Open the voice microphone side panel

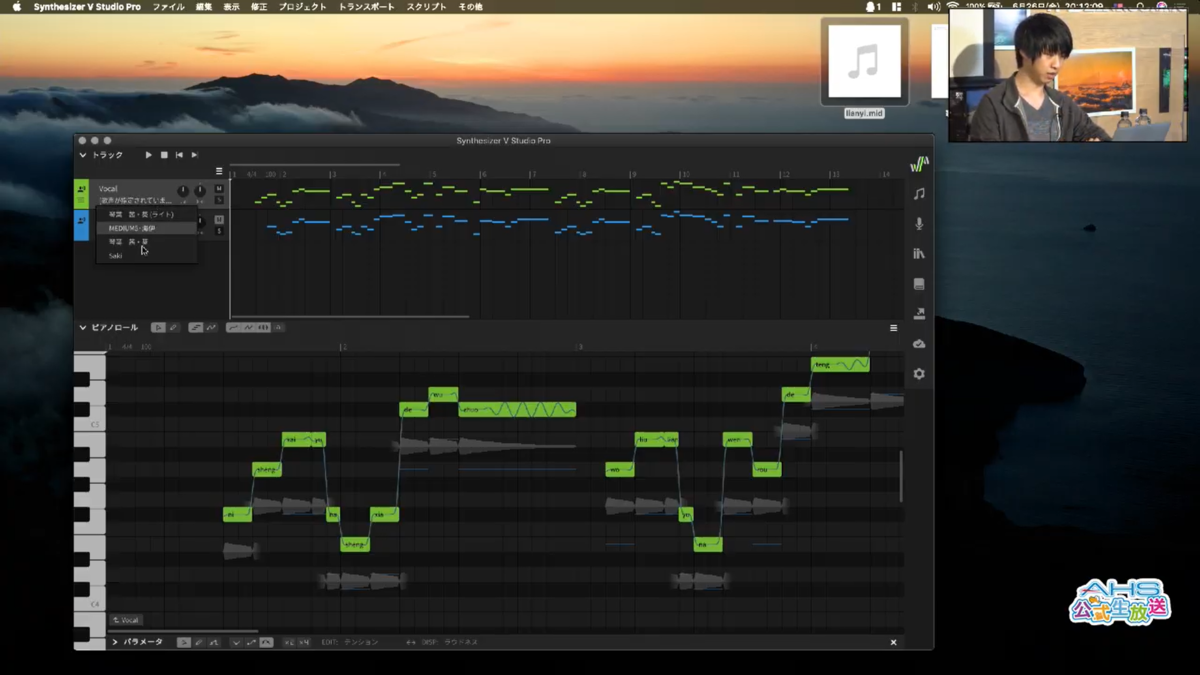[919, 224]
